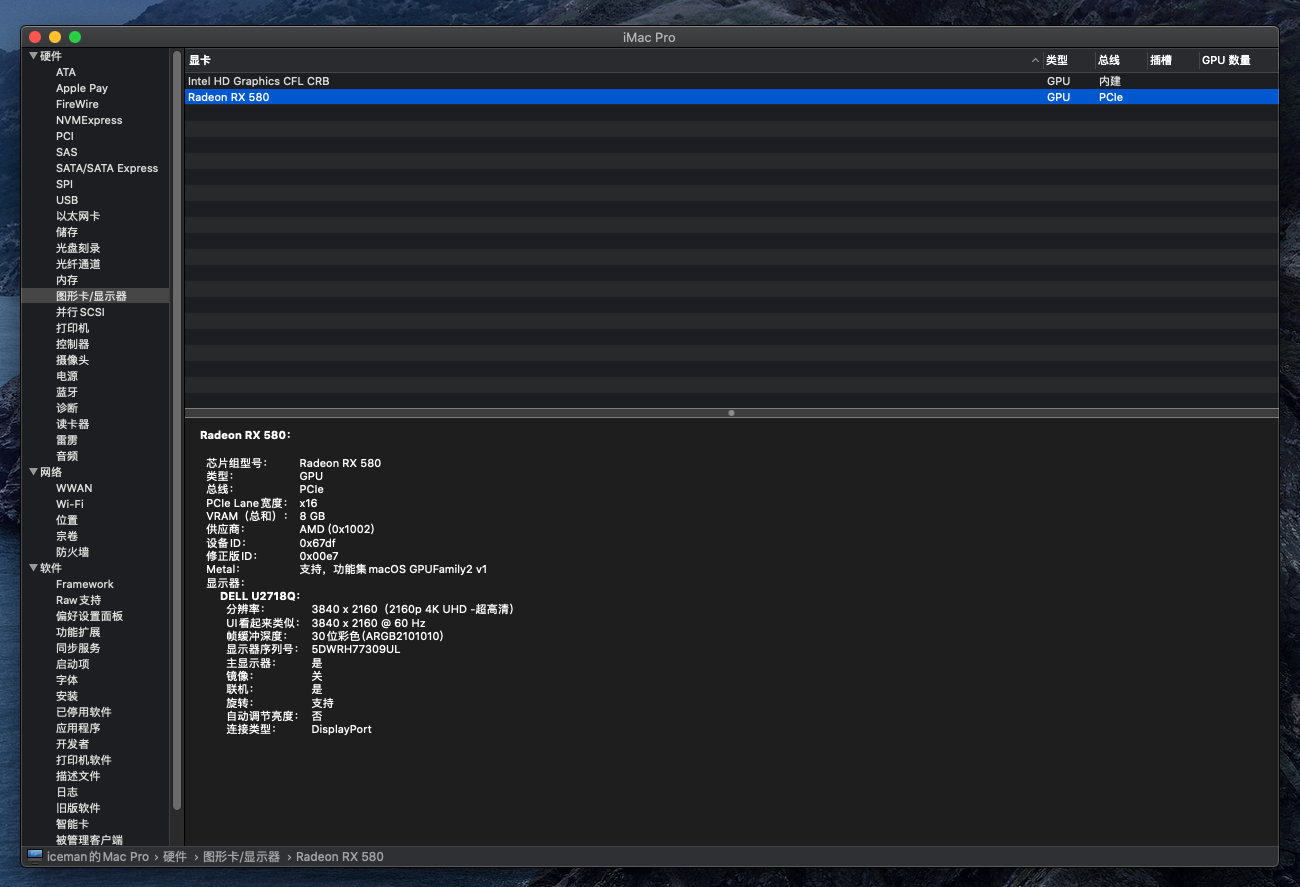Select 读卡器 in the sidebar

click(x=72, y=424)
